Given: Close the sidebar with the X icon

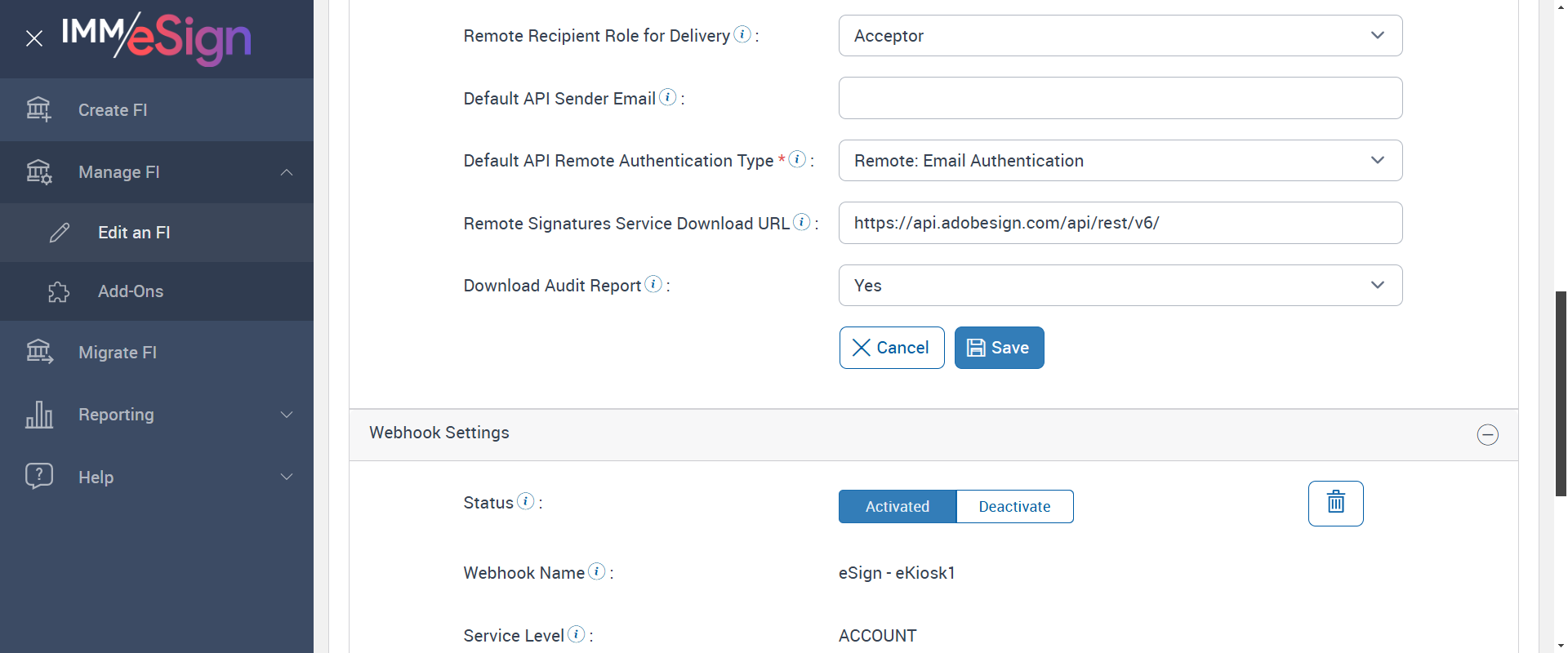Looking at the screenshot, I should (x=34, y=38).
